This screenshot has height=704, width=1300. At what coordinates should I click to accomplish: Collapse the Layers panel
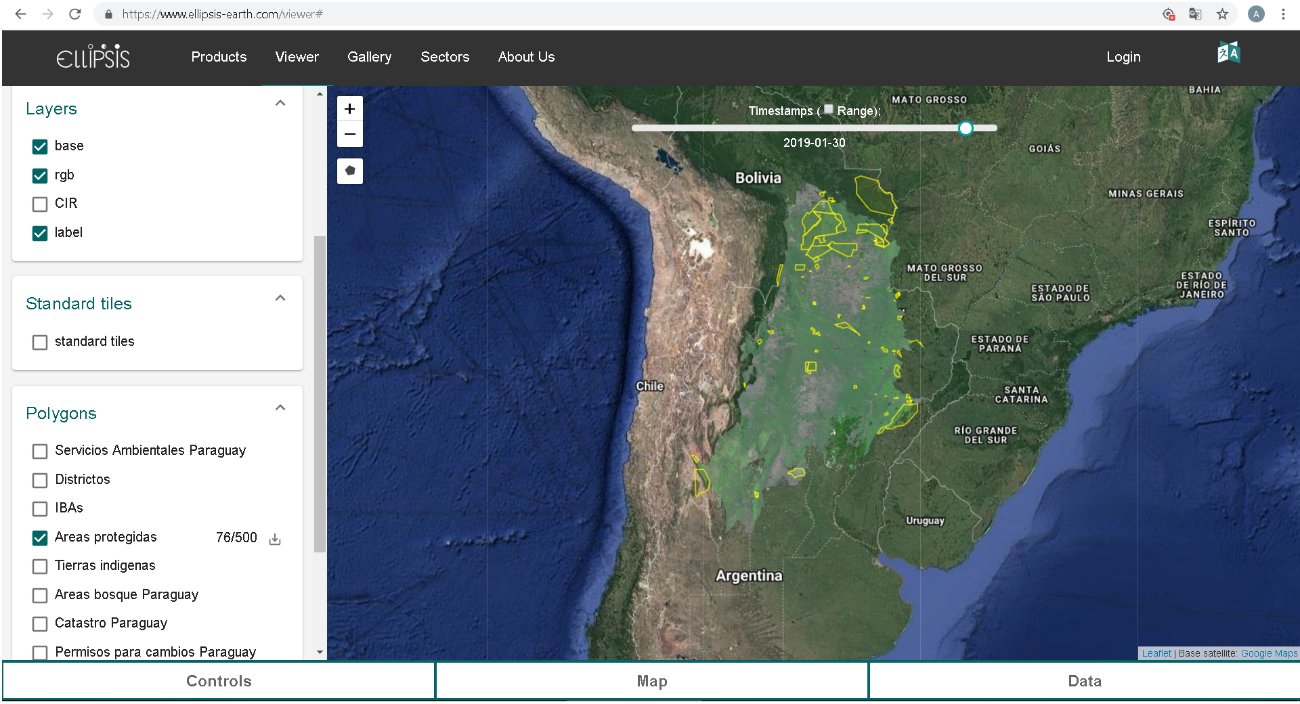tap(280, 103)
